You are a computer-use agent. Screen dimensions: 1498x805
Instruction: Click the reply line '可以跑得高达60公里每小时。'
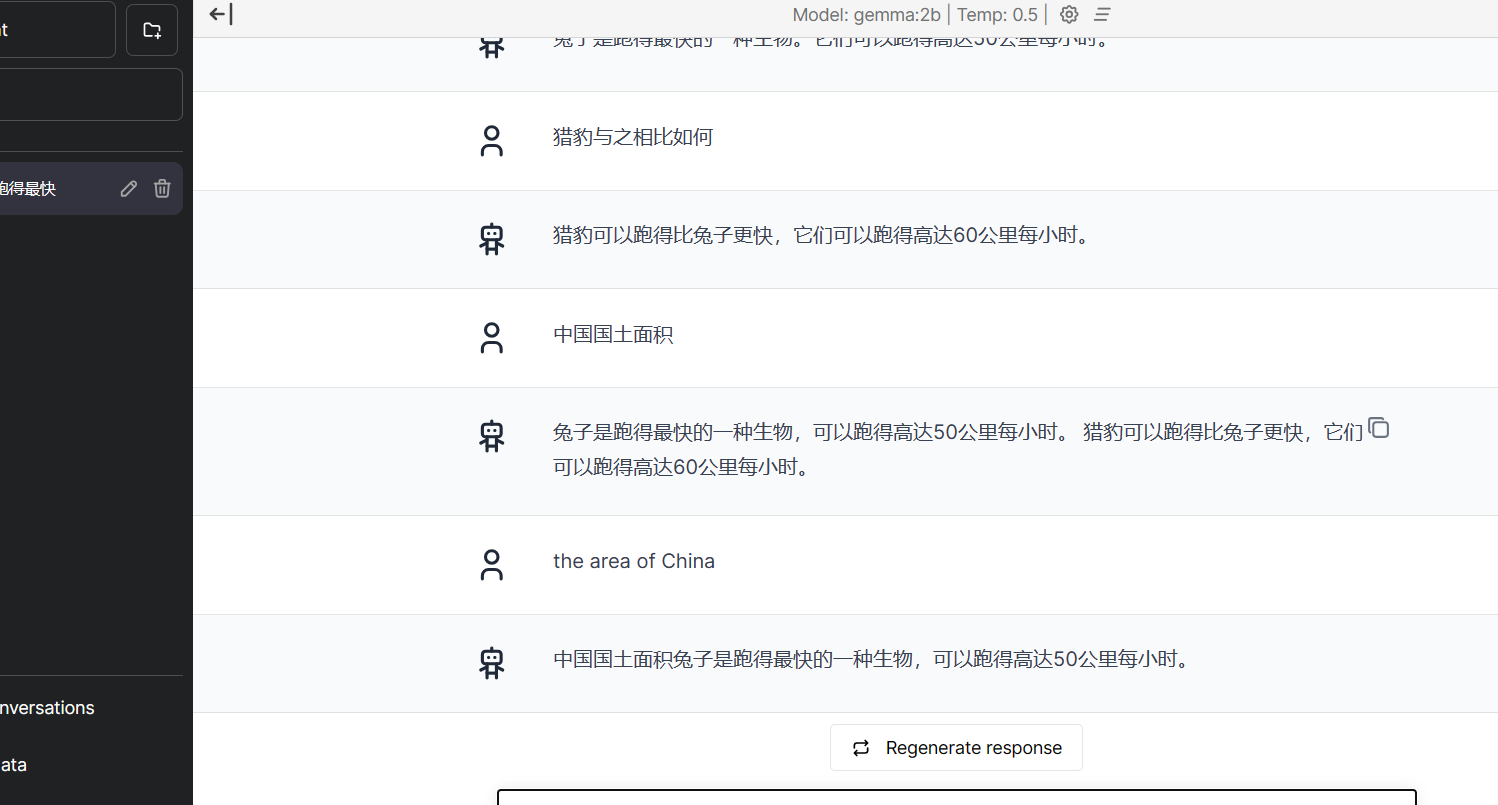click(x=681, y=467)
